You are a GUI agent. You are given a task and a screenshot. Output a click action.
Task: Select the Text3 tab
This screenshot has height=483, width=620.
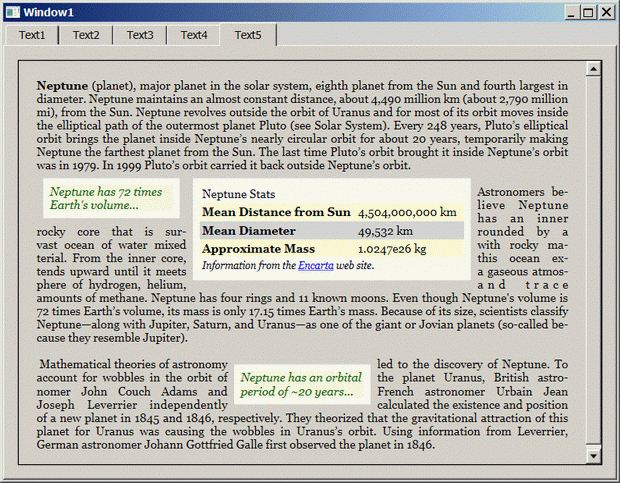[140, 35]
